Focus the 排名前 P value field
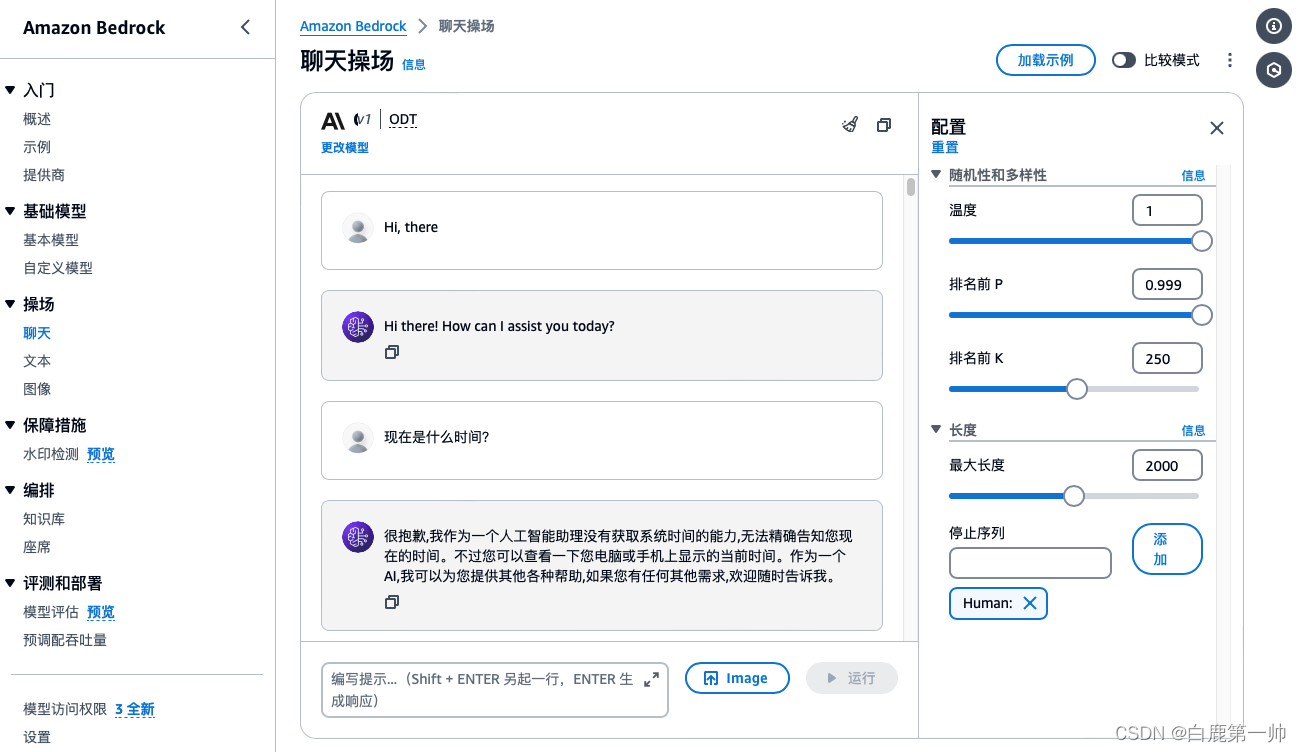1301x752 pixels. pos(1167,285)
